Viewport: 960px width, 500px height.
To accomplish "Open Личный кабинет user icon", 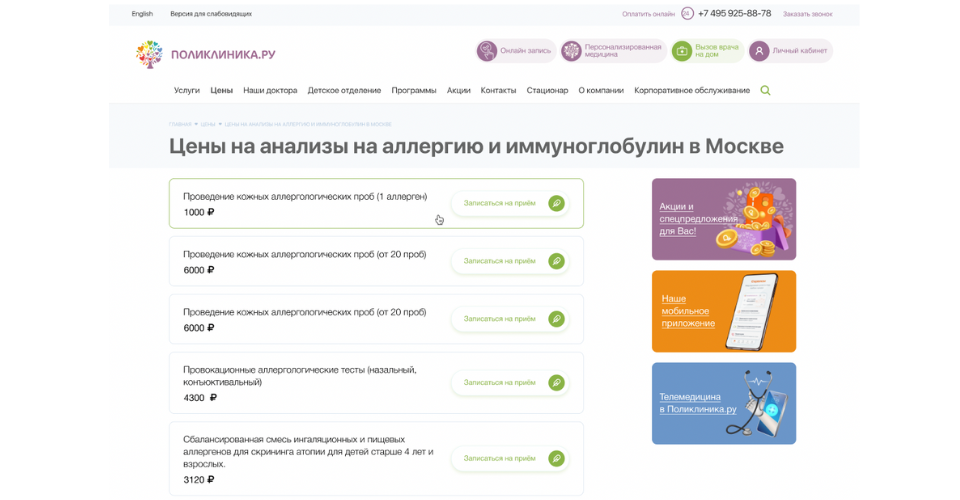I will [x=759, y=51].
